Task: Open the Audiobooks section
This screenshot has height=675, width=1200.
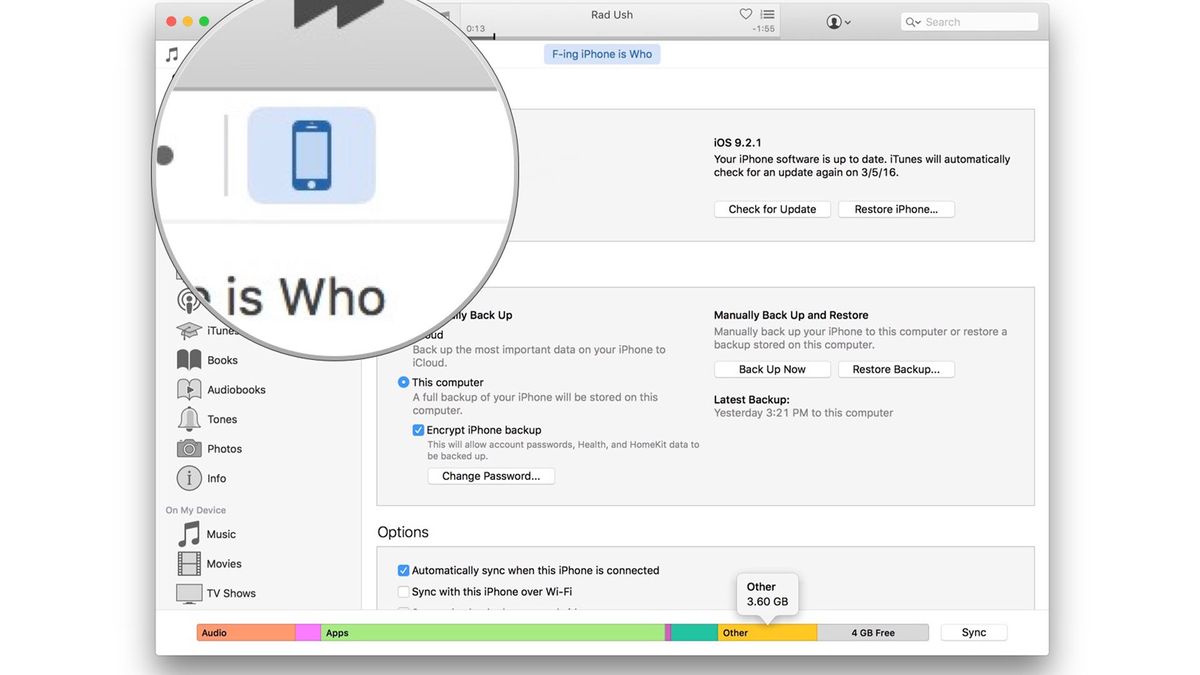Action: (237, 389)
